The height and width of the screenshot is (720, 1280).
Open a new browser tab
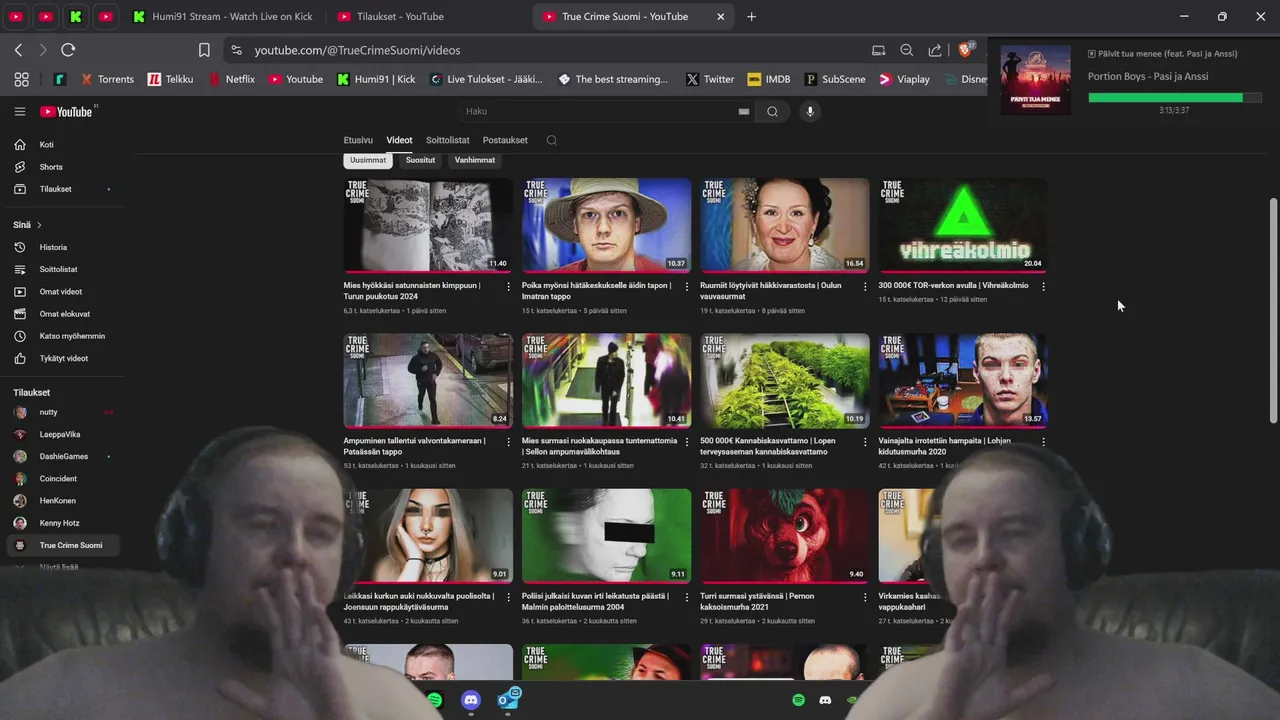(x=751, y=16)
